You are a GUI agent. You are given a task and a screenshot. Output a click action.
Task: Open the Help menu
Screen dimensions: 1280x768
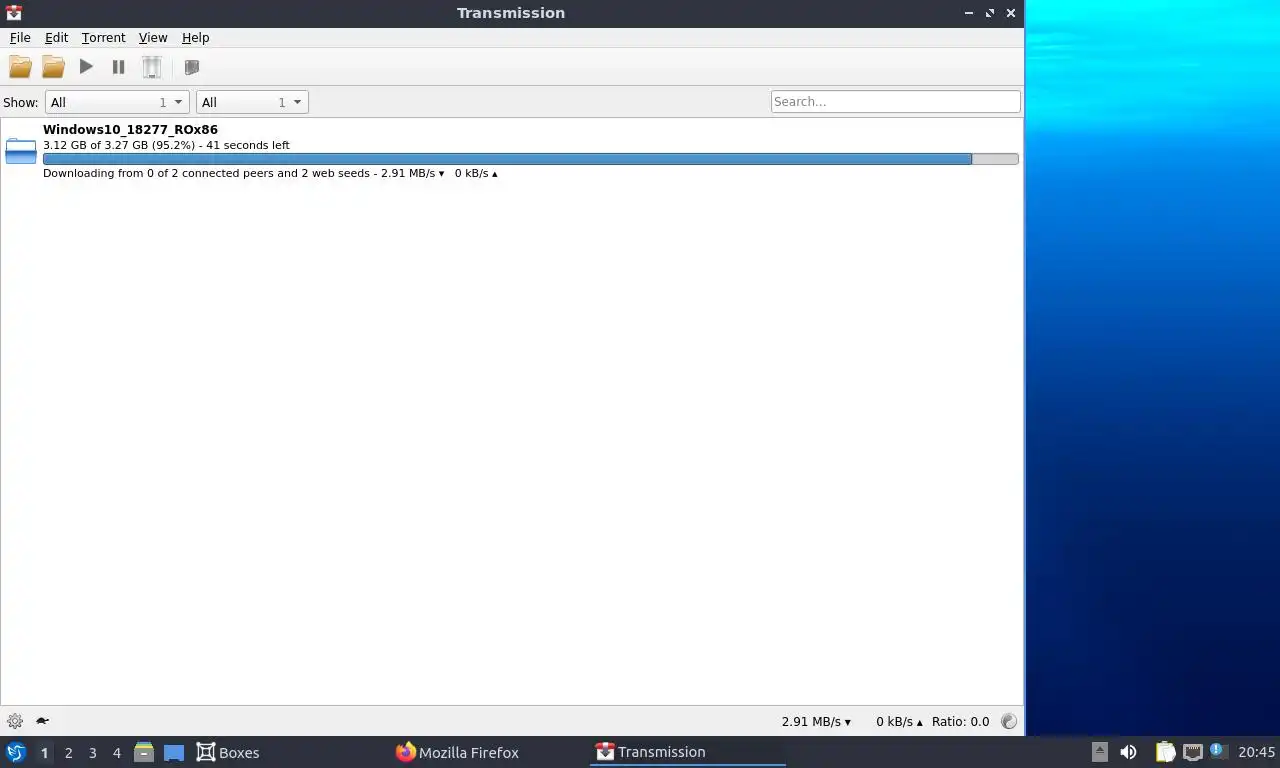pos(195,37)
